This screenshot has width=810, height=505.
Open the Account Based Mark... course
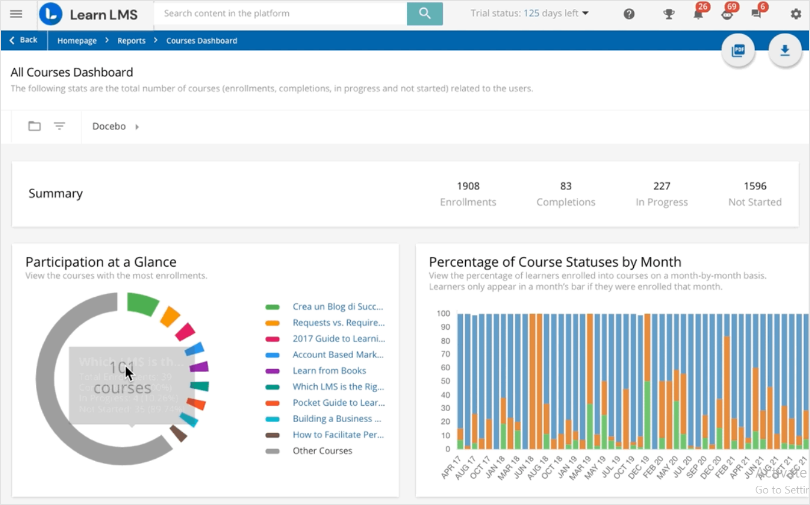(x=338, y=355)
